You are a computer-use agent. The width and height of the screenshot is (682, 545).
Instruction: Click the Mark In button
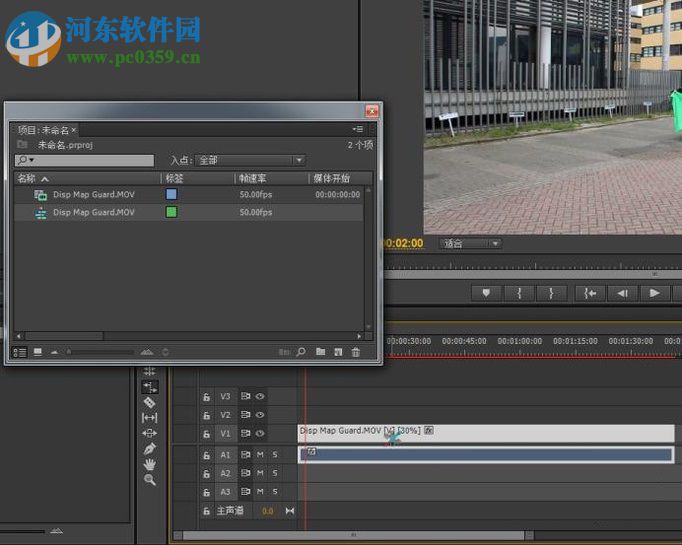519,293
